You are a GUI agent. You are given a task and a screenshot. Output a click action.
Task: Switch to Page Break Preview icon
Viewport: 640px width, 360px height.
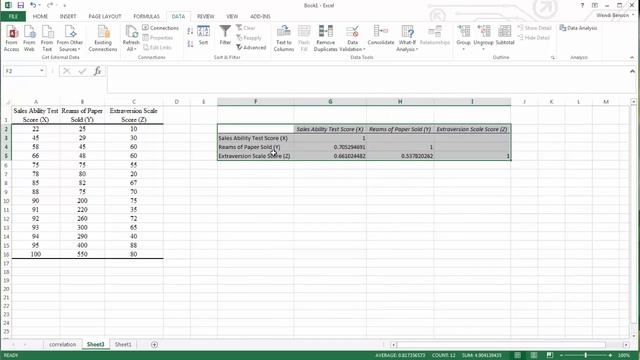pos(550,356)
